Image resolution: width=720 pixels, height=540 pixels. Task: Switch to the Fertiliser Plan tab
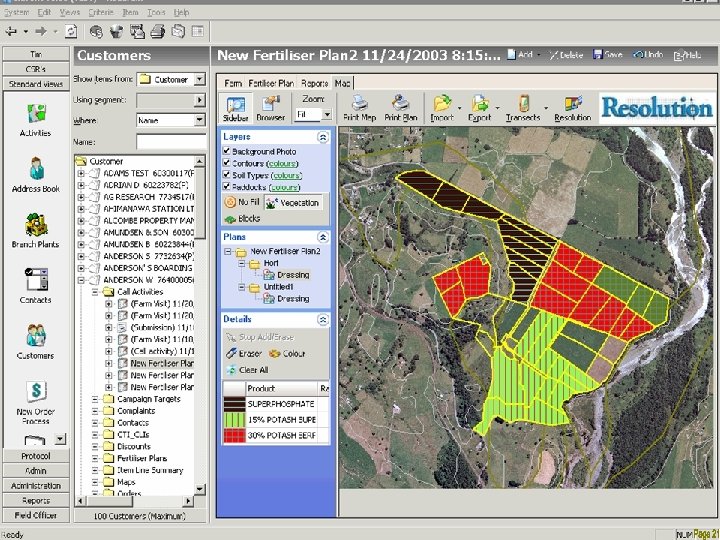[271, 83]
